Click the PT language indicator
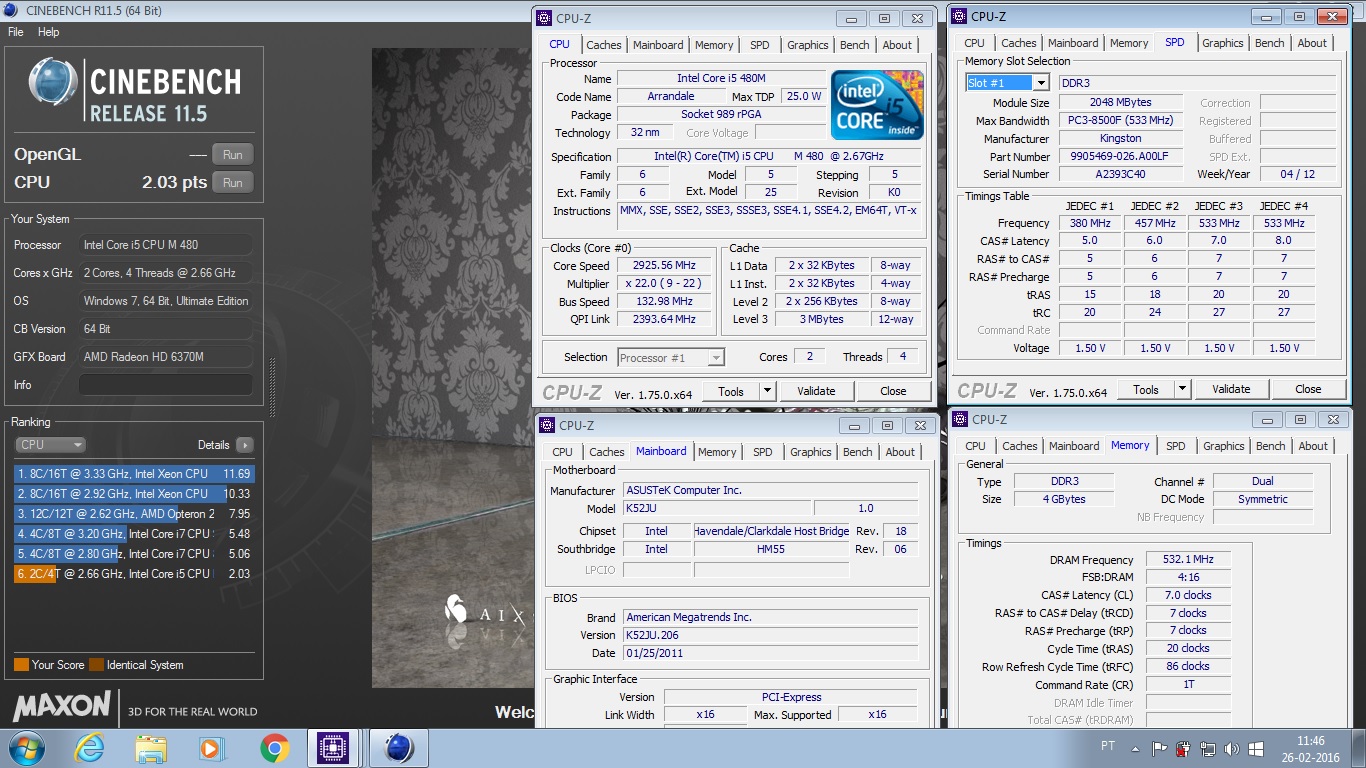Image resolution: width=1366 pixels, height=768 pixels. tap(1108, 746)
